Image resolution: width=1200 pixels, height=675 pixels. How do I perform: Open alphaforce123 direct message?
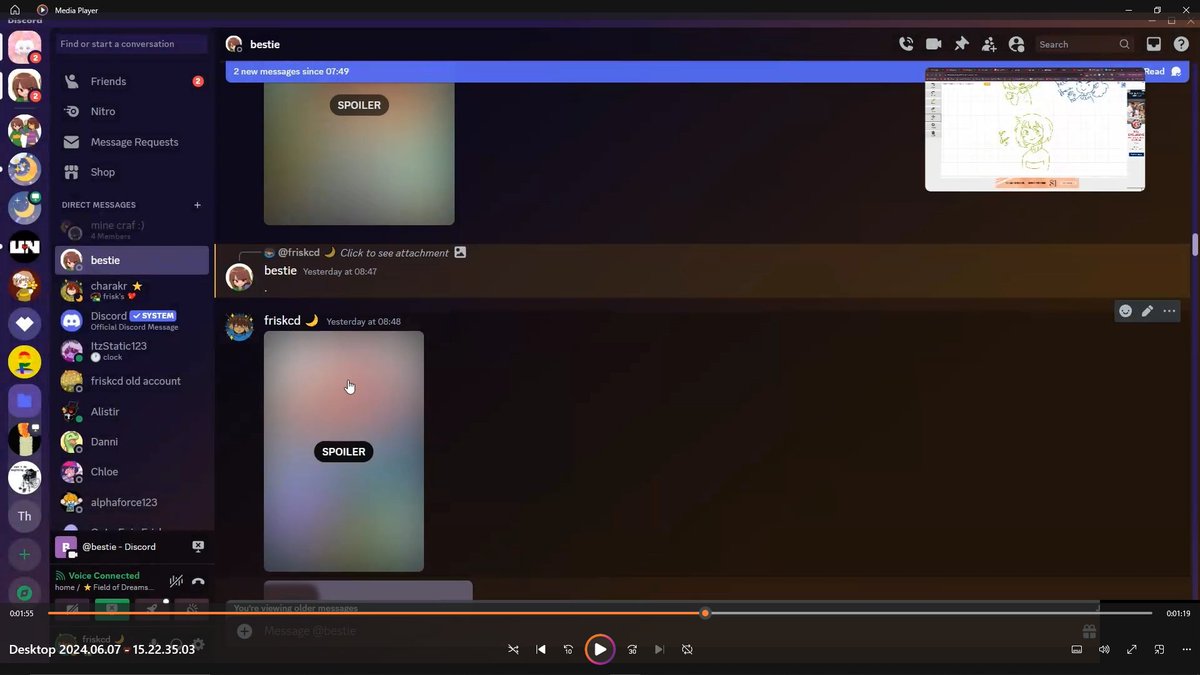click(x=132, y=502)
